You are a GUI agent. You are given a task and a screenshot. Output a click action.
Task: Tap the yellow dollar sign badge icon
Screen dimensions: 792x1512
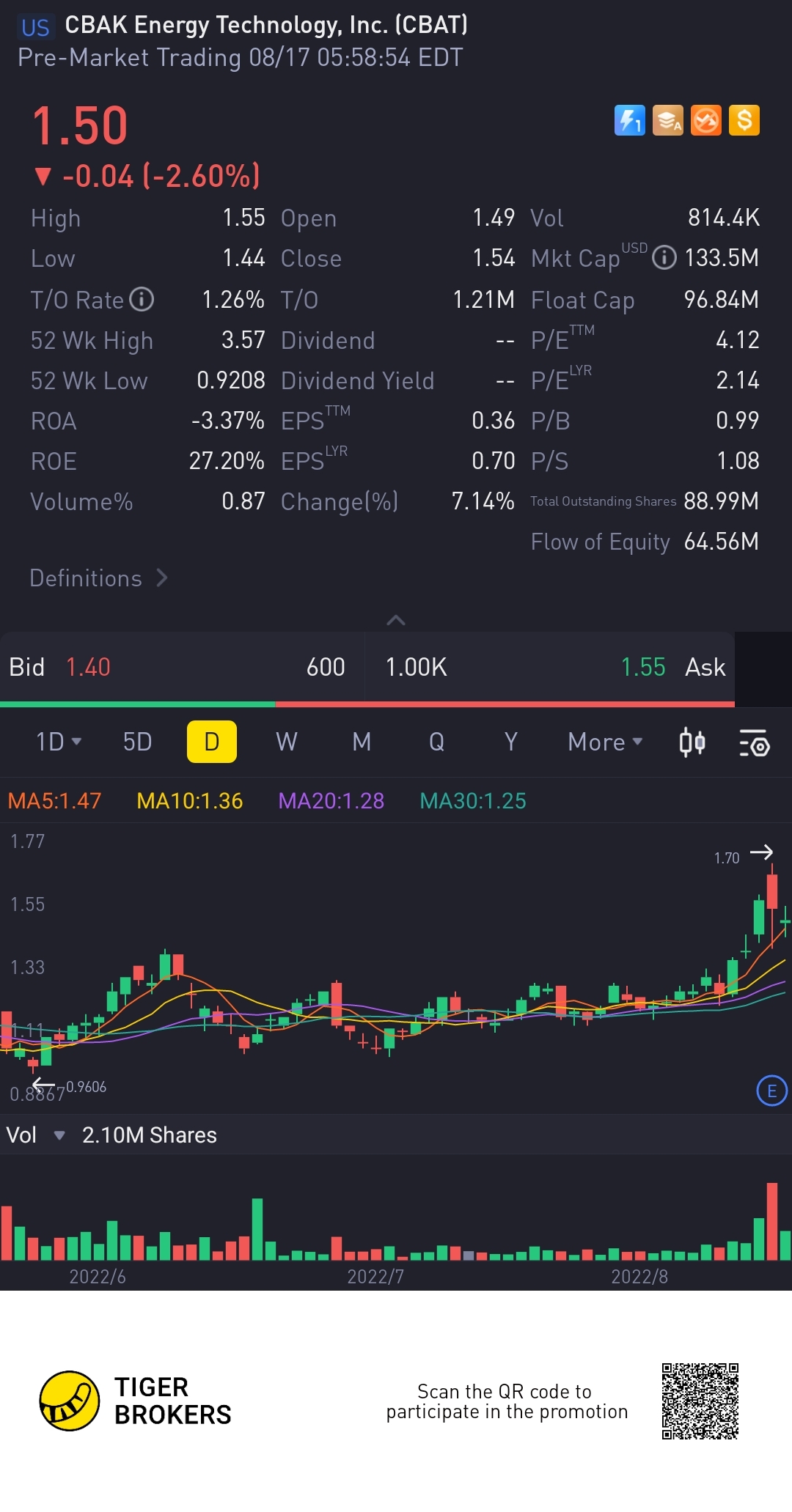[744, 120]
